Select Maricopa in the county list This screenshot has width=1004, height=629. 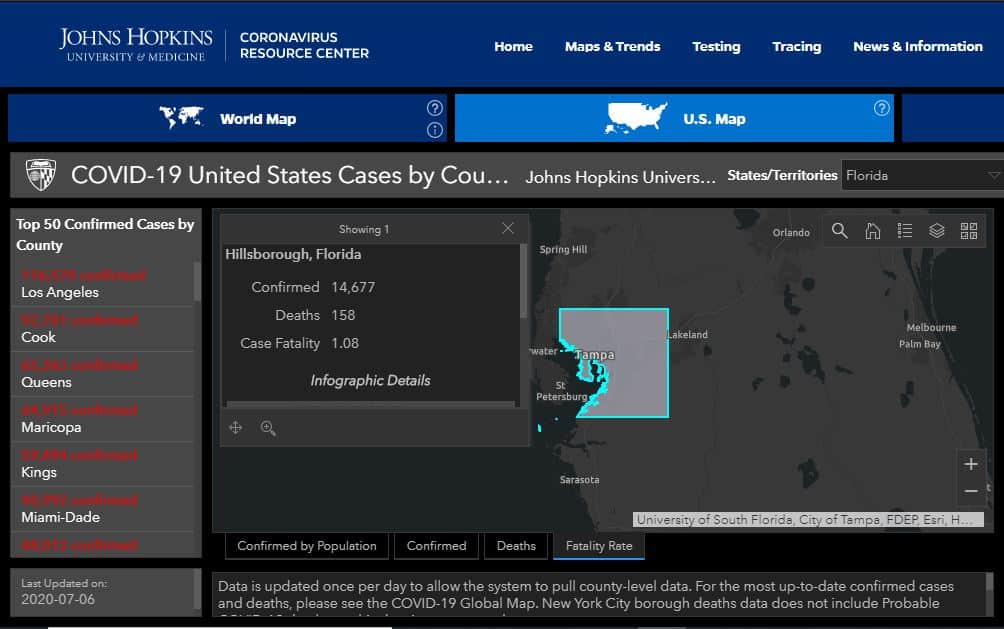102,418
